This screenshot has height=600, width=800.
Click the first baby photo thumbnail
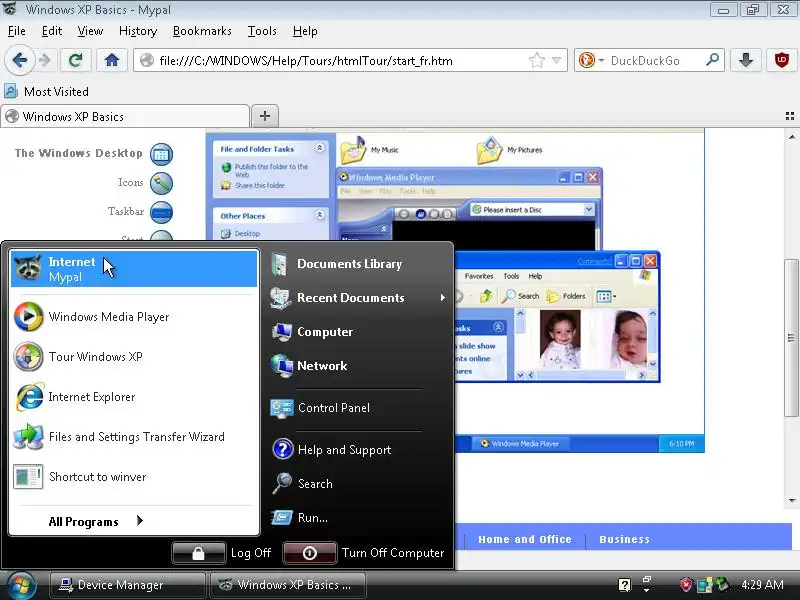[x=560, y=339]
